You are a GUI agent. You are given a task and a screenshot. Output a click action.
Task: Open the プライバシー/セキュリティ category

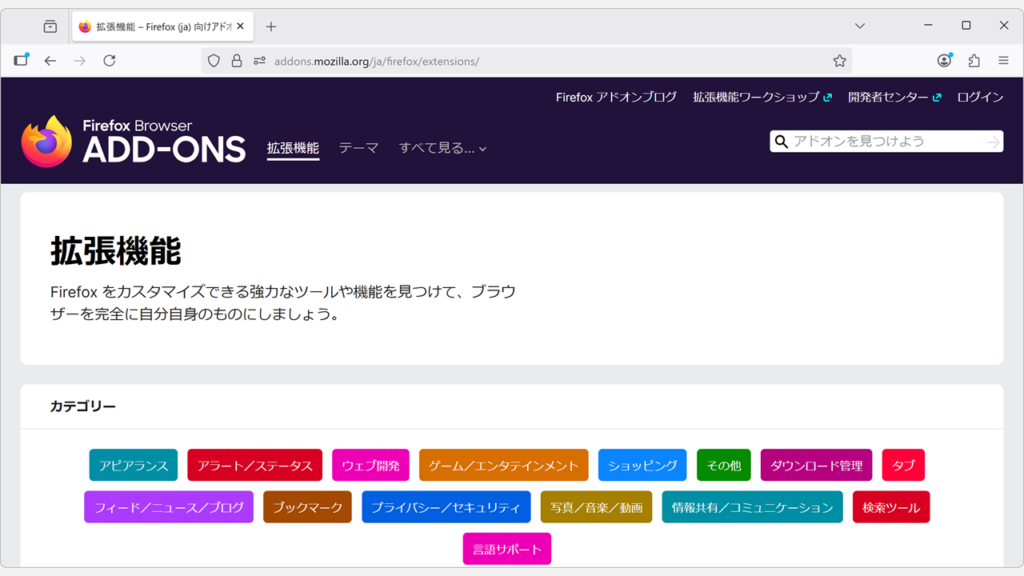pos(446,507)
